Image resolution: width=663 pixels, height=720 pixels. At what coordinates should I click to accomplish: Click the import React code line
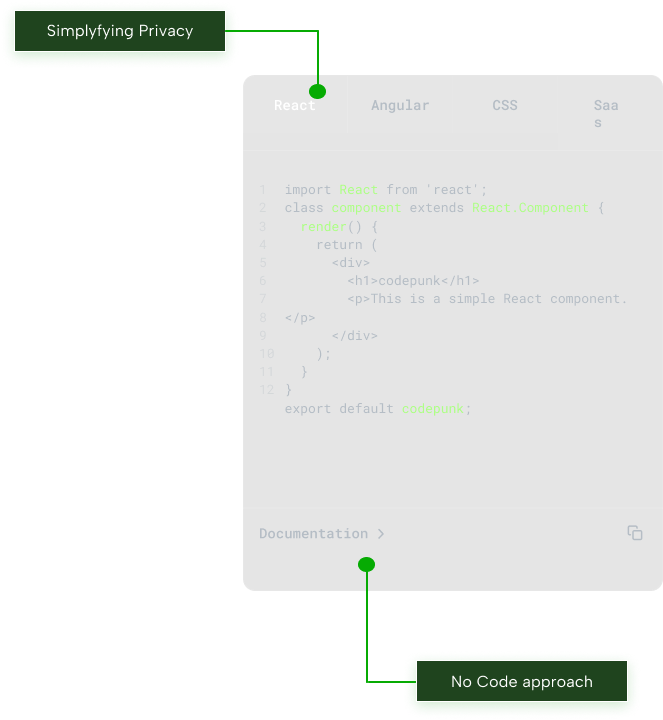385,190
